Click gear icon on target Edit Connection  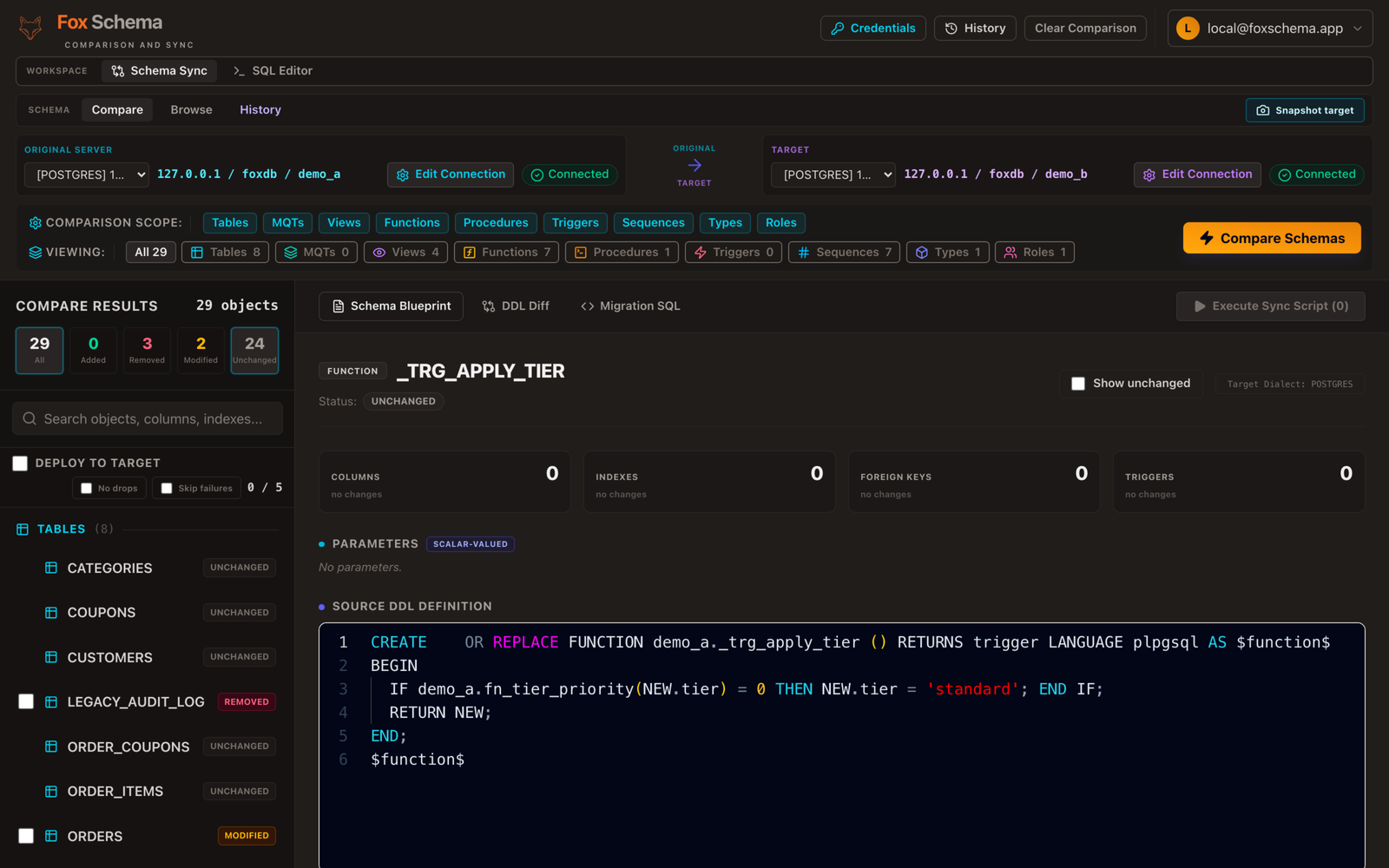tap(1149, 175)
